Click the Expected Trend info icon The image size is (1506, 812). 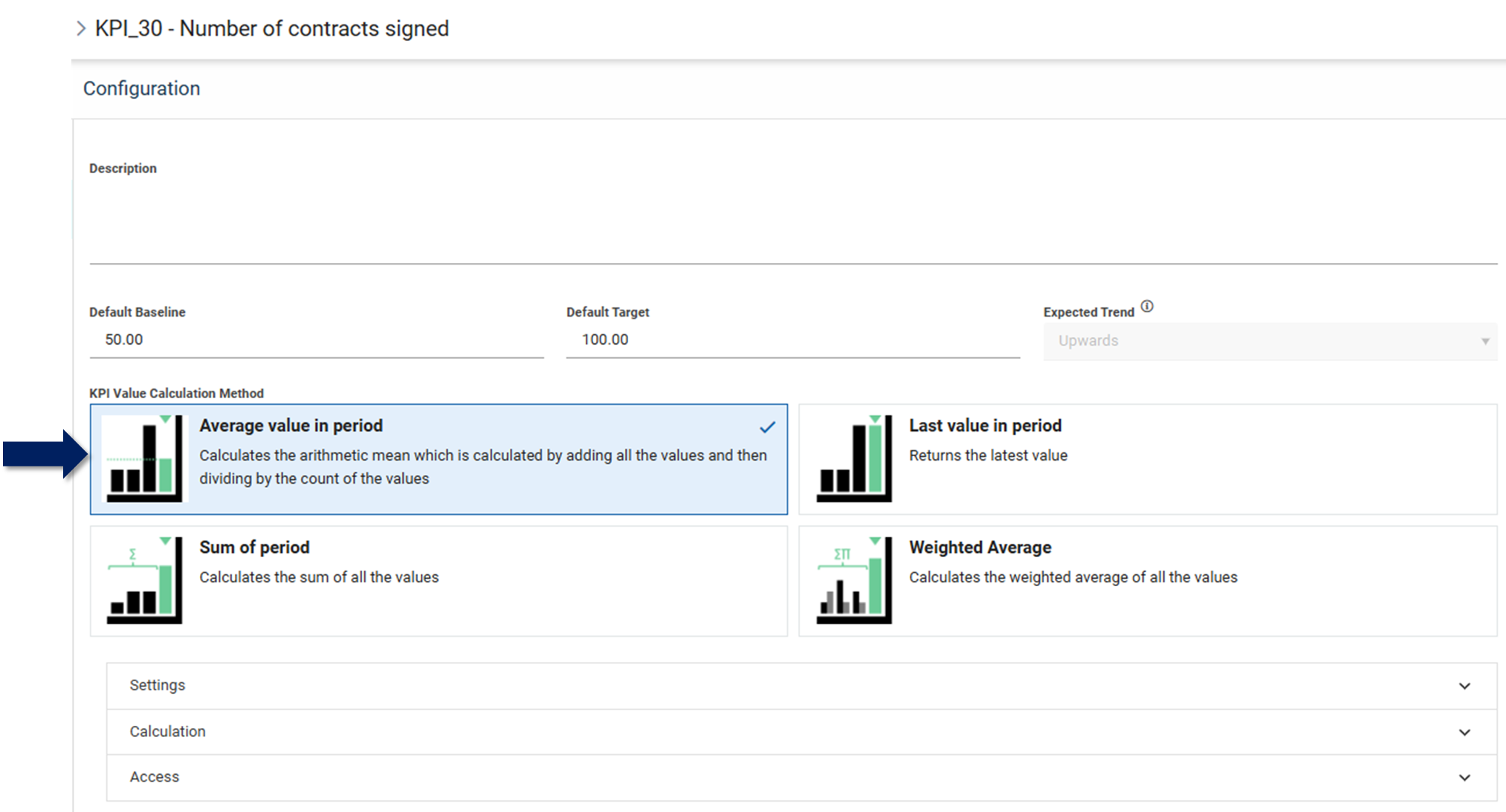[1147, 306]
